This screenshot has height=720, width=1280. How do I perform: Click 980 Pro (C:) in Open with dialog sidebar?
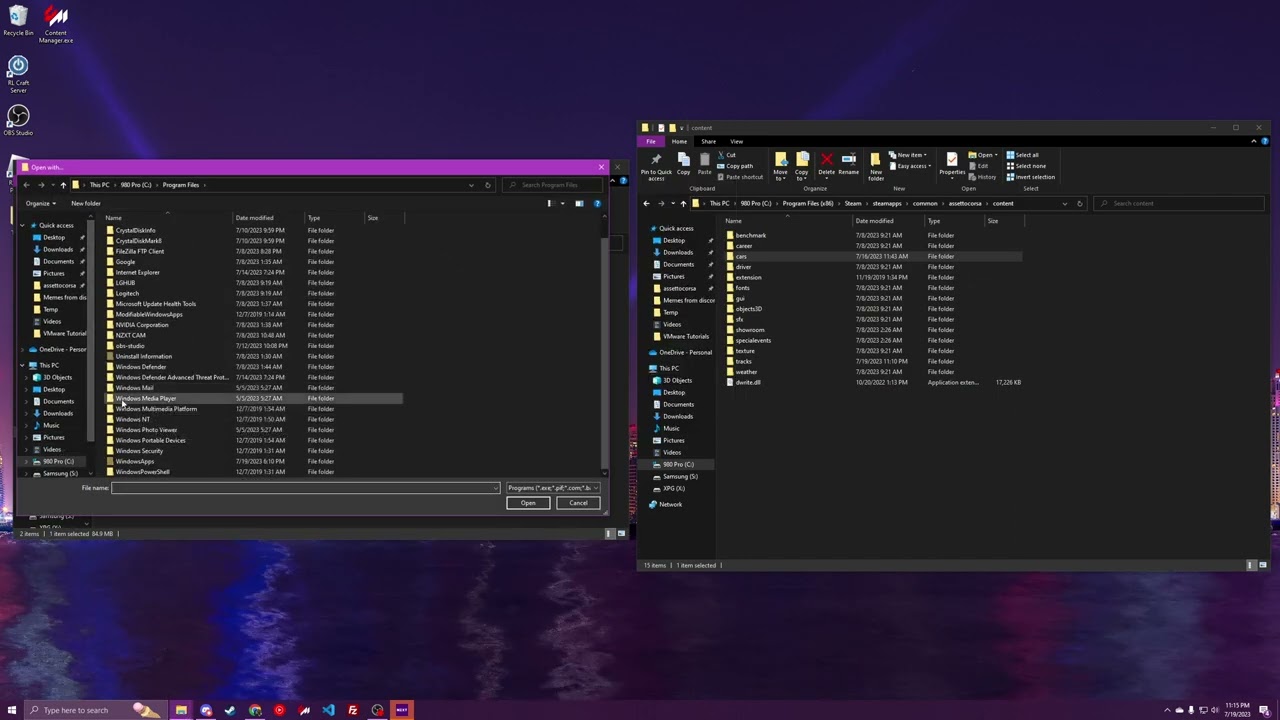point(58,461)
